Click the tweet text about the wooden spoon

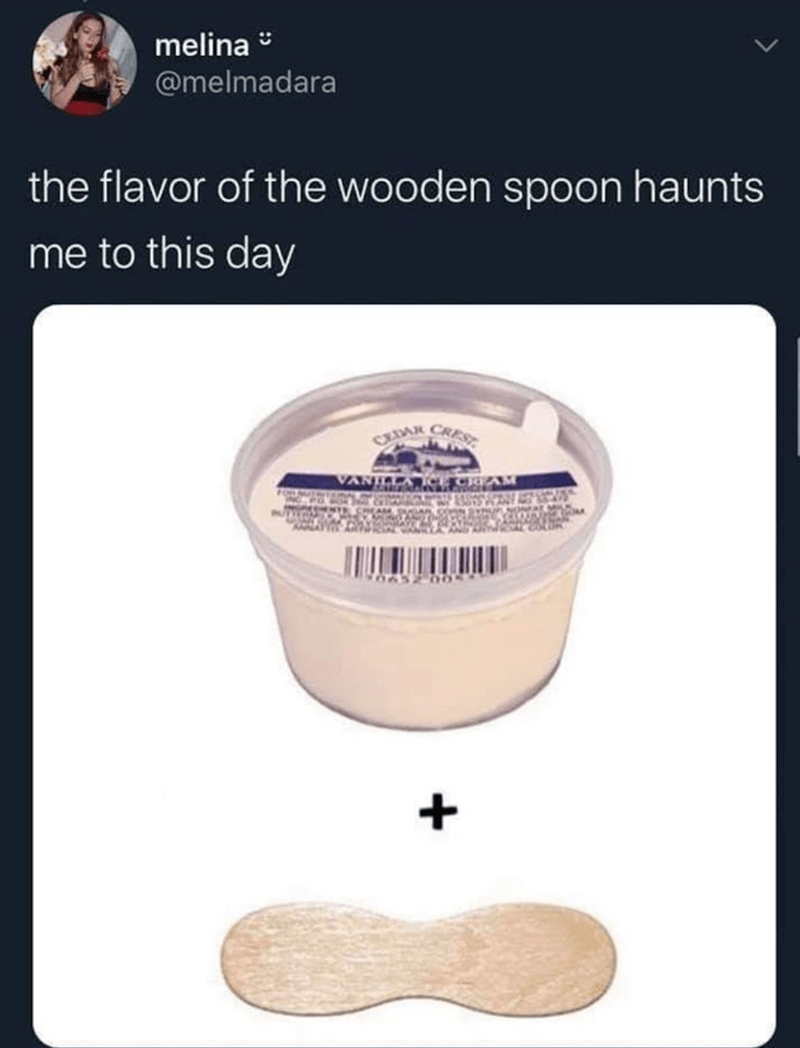[396, 220]
